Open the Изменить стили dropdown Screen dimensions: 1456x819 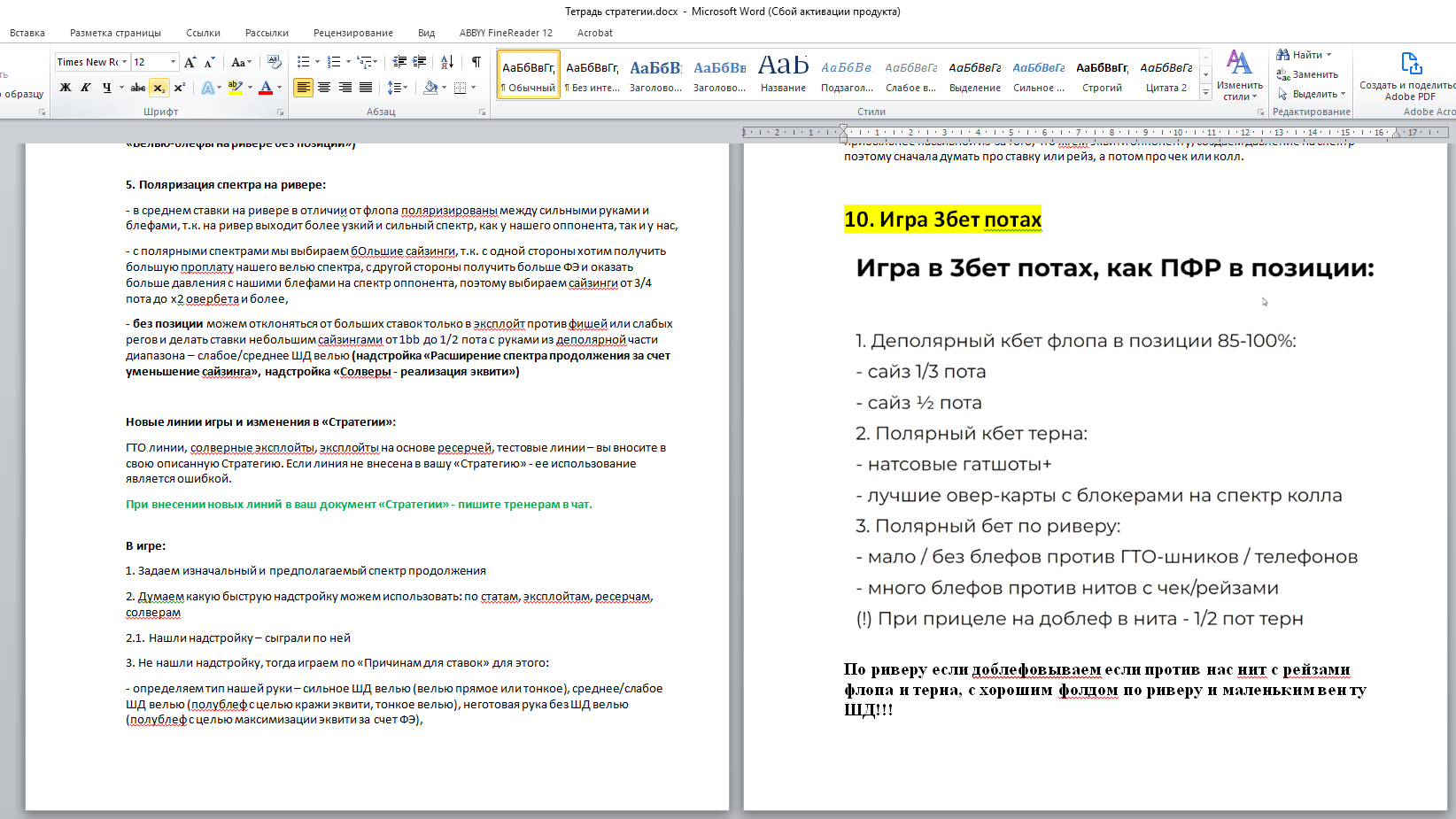[1239, 76]
